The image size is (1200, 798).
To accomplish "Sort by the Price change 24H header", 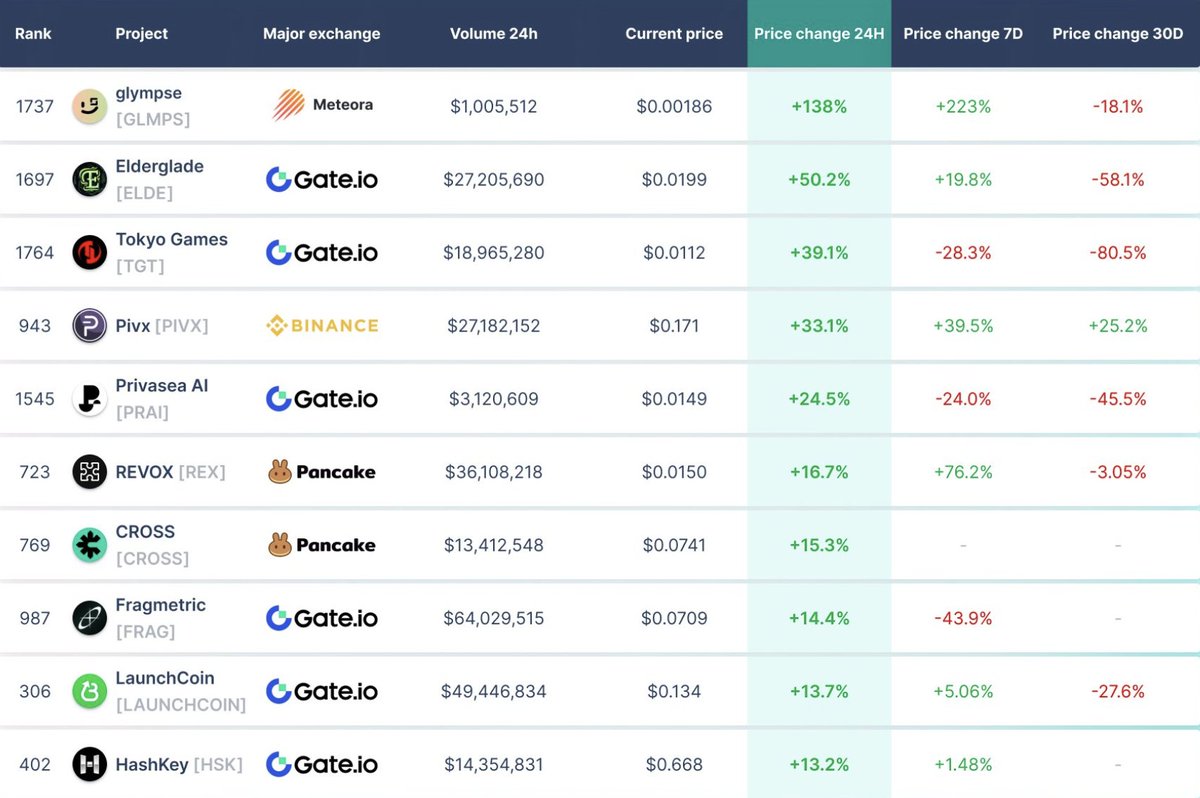I will [819, 34].
